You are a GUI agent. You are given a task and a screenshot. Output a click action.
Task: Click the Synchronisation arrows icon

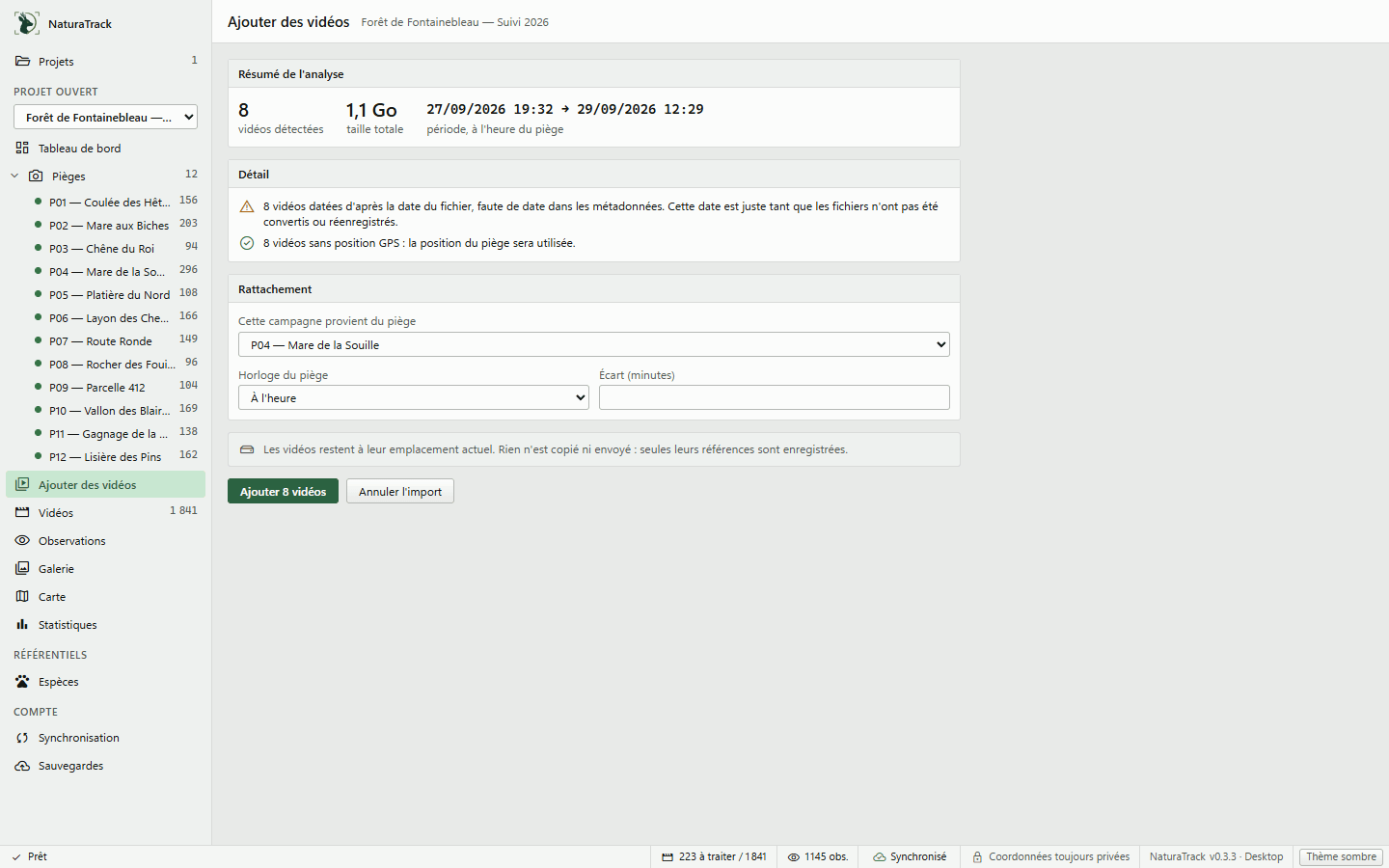click(22, 737)
